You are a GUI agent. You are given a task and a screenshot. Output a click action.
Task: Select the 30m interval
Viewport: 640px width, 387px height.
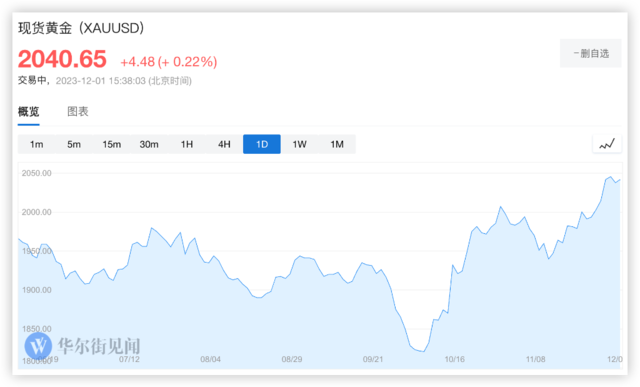click(149, 144)
